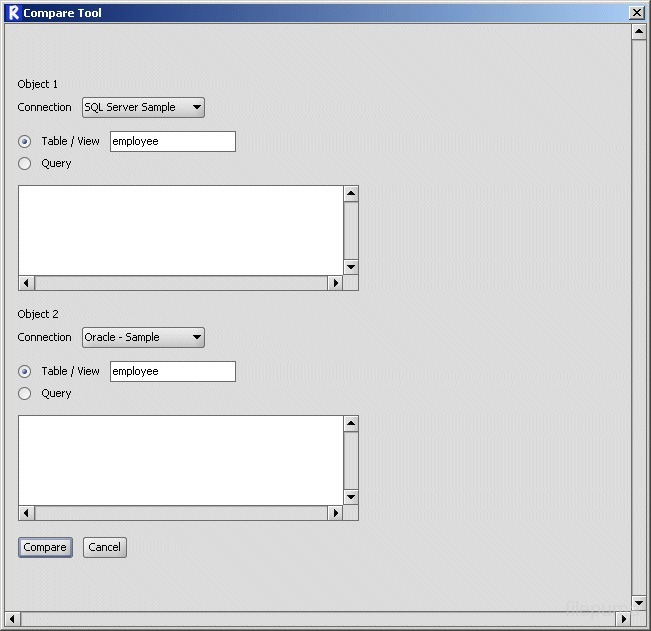Click the window's vertical scrollbar down arrow

coord(639,603)
